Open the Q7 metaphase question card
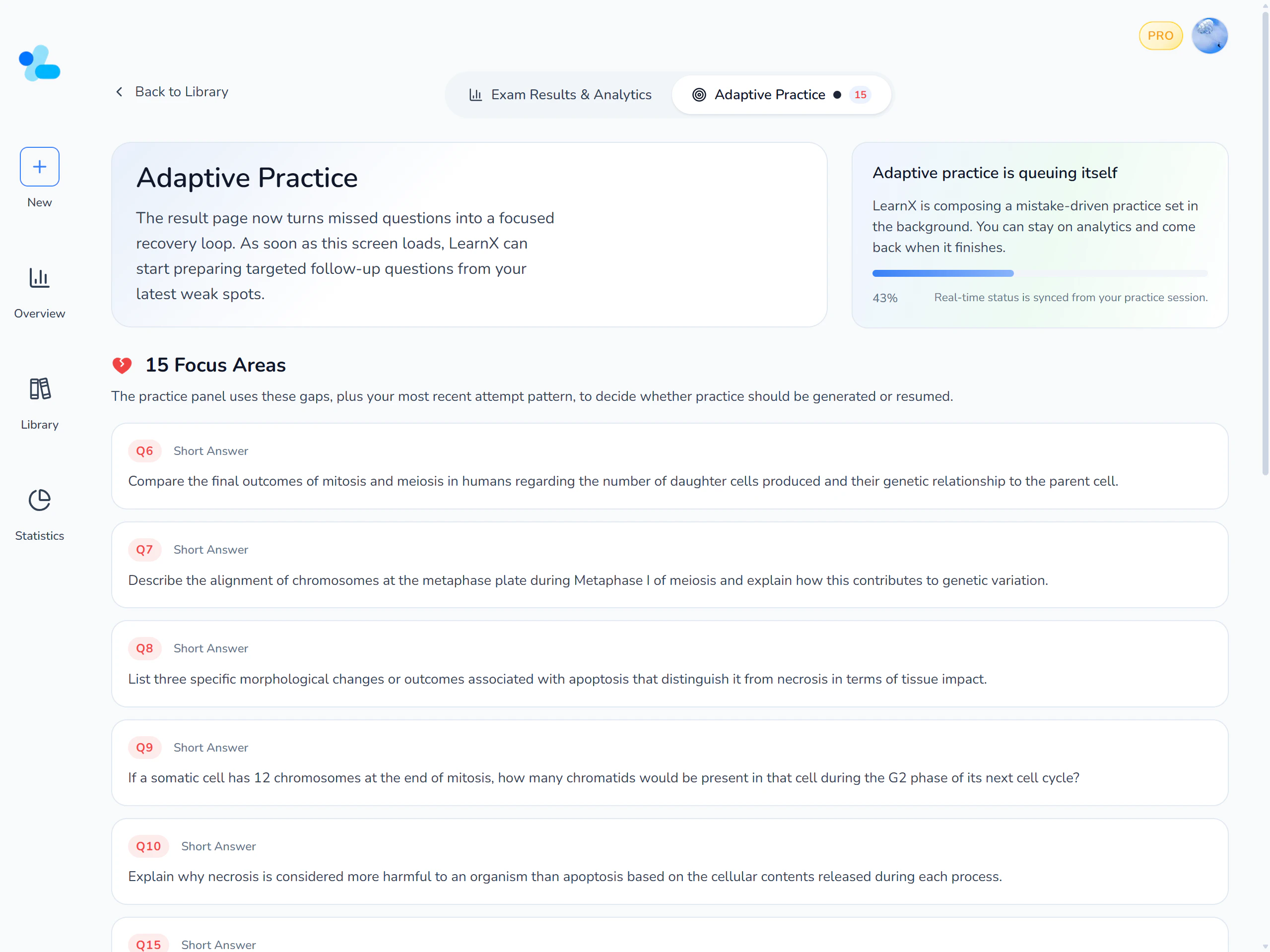1270x952 pixels. 669,565
